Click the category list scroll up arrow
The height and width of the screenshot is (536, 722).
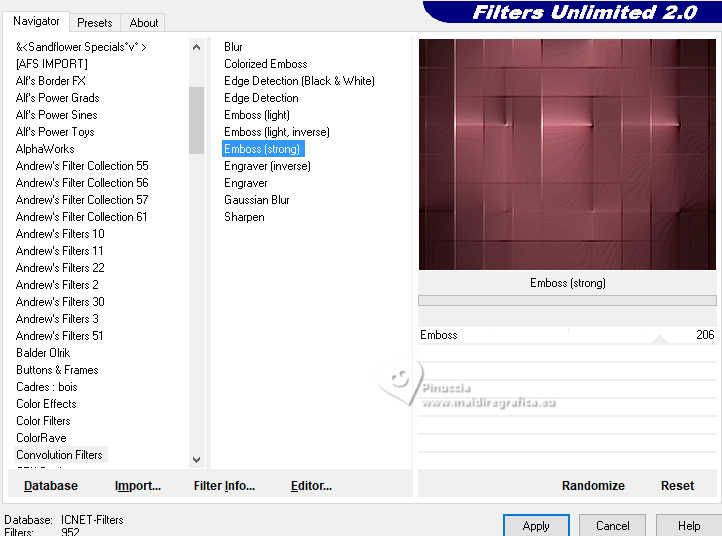coord(197,47)
